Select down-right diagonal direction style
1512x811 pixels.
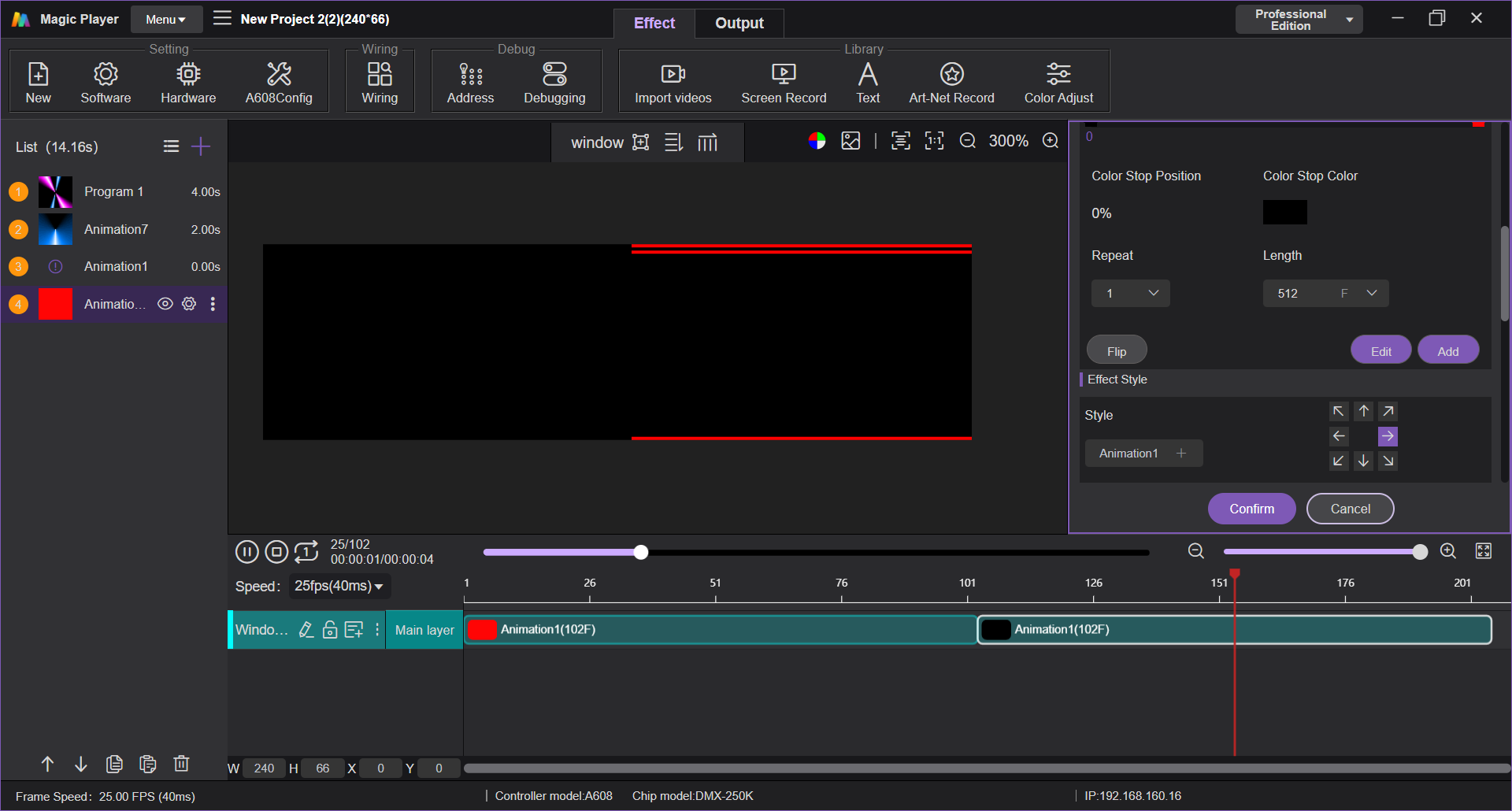pyautogui.click(x=1388, y=461)
